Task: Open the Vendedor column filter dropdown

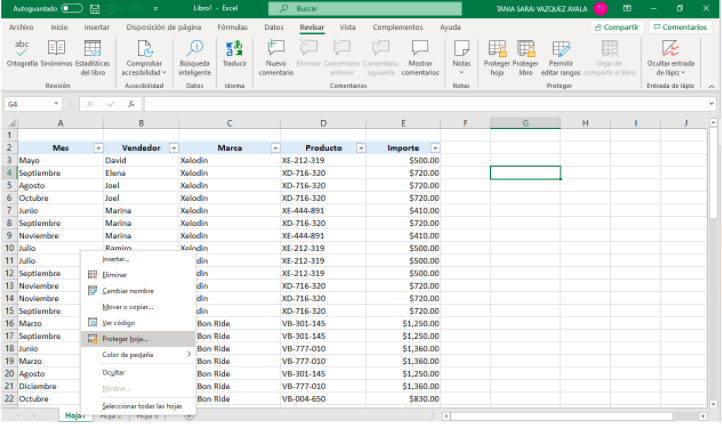Action: [x=174, y=148]
